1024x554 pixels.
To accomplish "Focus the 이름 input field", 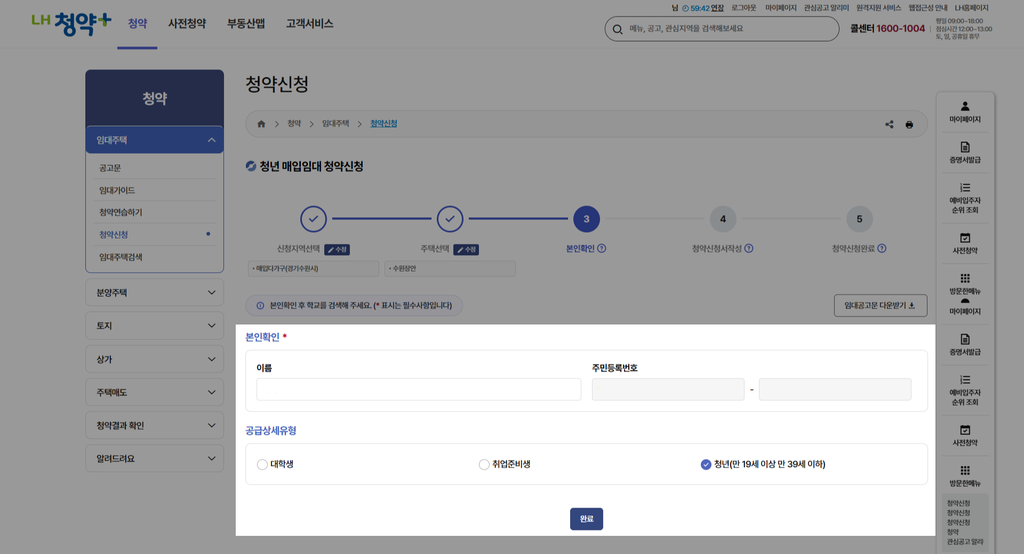I will (x=419, y=389).
